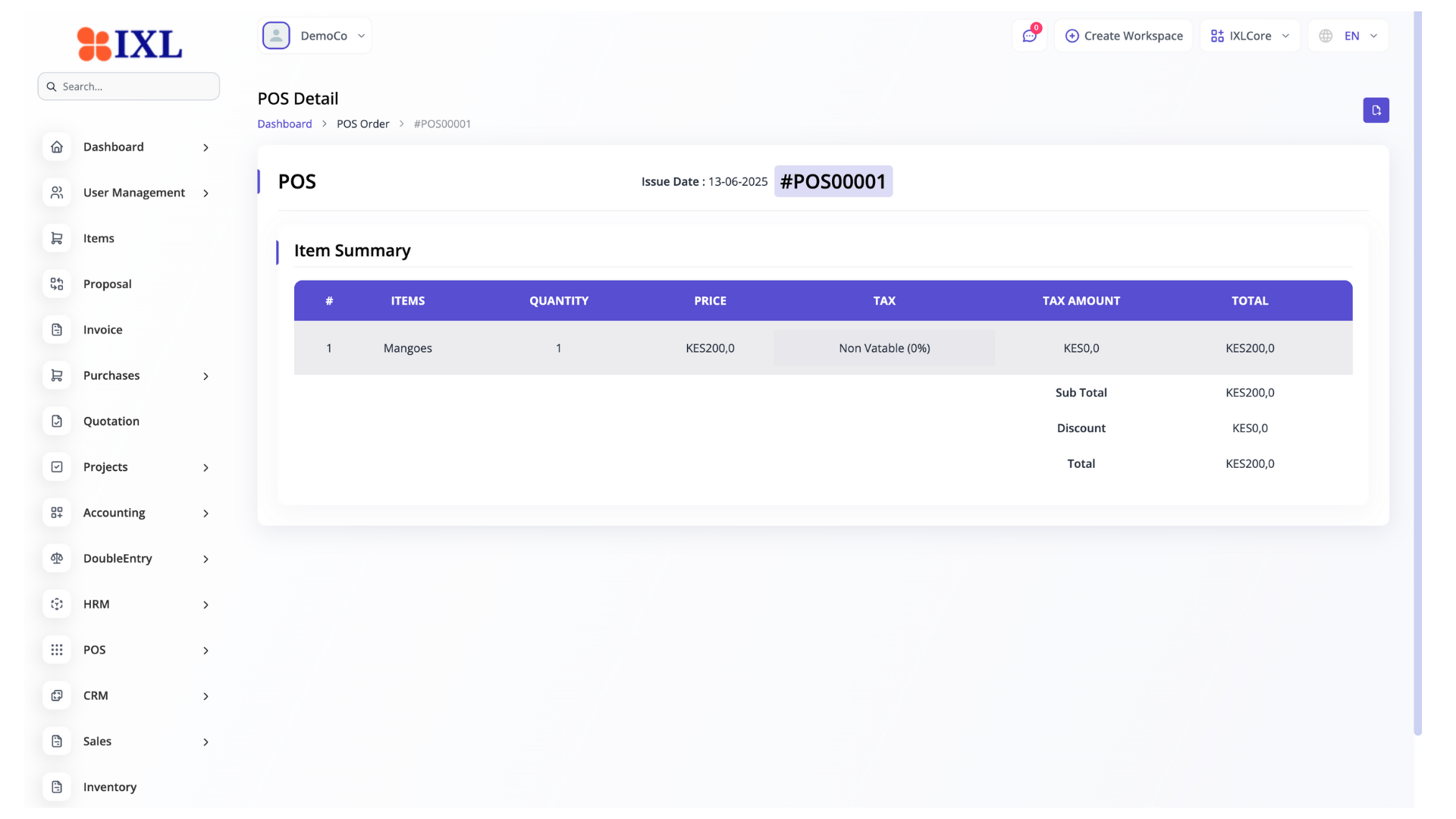1456x819 pixels.
Task: Click the page vertical scrollbar
Action: (x=1417, y=372)
